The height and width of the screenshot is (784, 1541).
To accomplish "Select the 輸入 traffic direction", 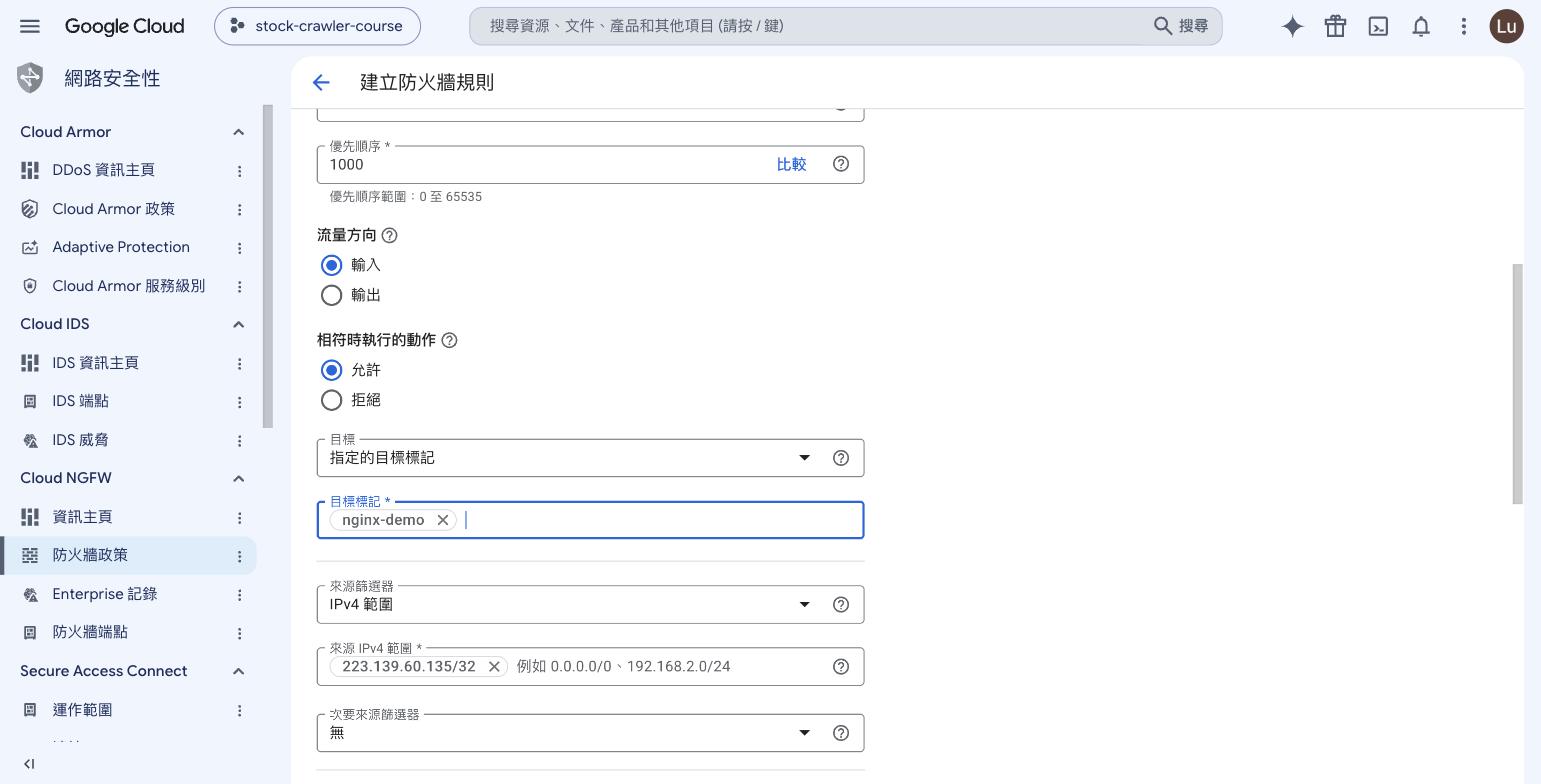I will point(332,265).
